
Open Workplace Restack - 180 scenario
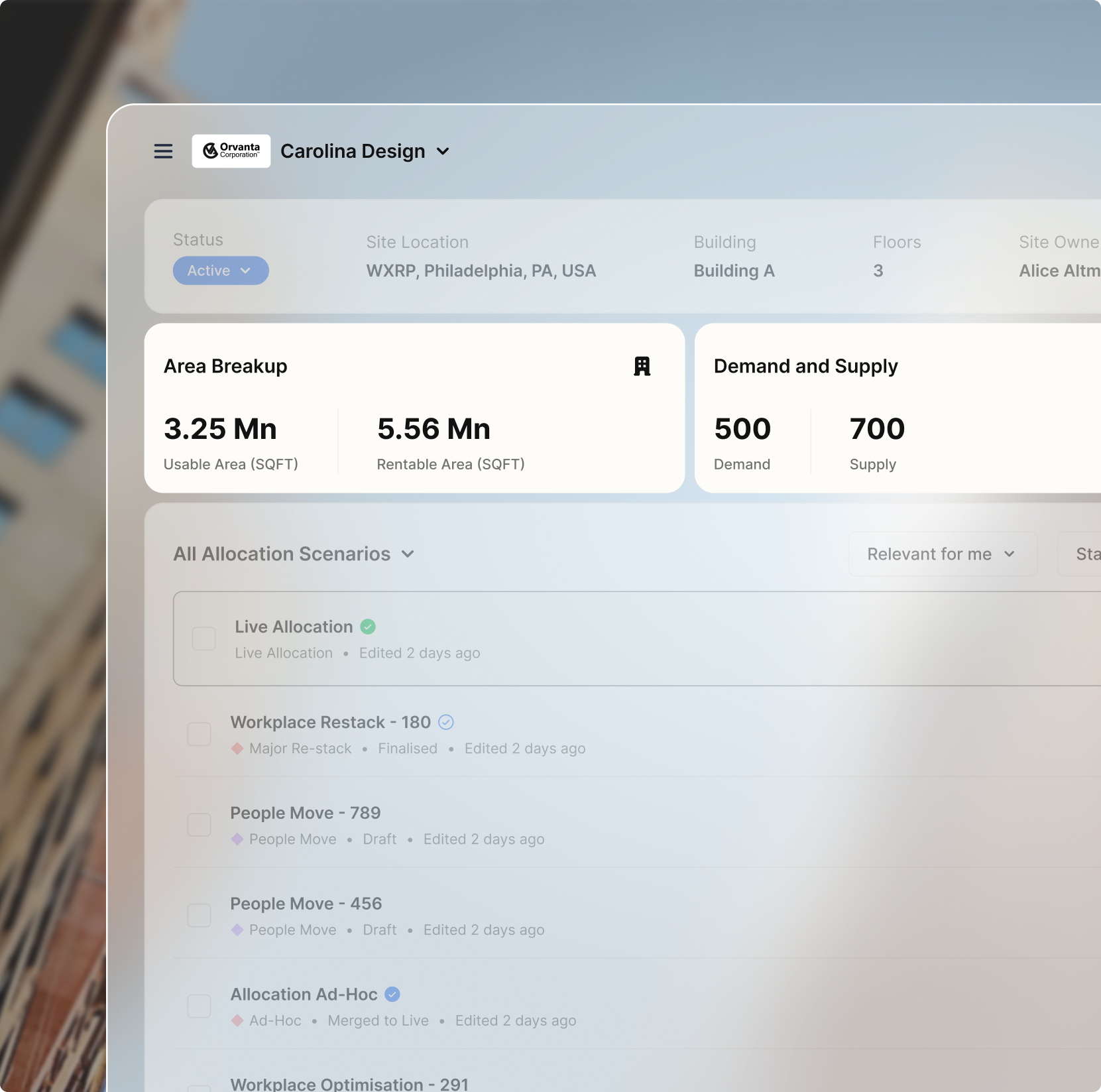[x=330, y=722]
